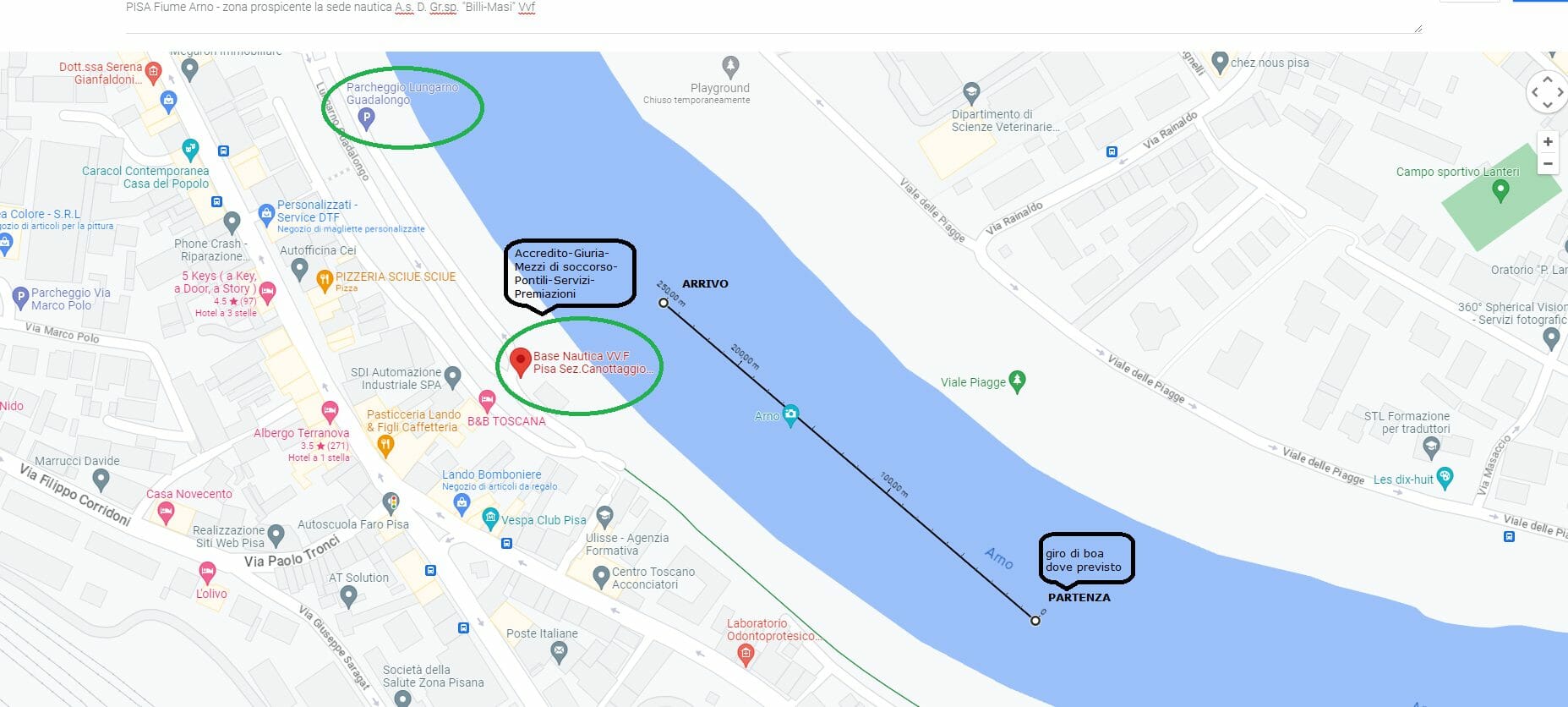
Task: Click the Arno camera photo marker
Action: tap(790, 414)
